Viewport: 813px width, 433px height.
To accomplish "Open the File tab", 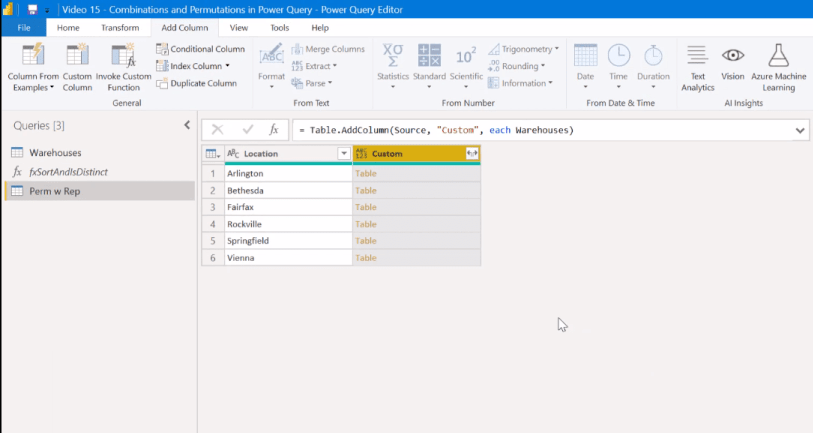I will (24, 27).
